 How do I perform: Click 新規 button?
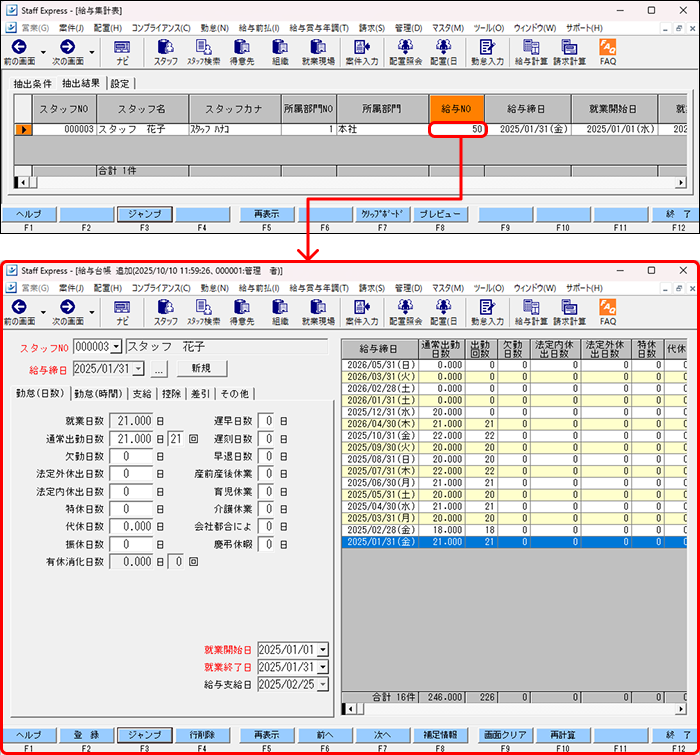[202, 368]
